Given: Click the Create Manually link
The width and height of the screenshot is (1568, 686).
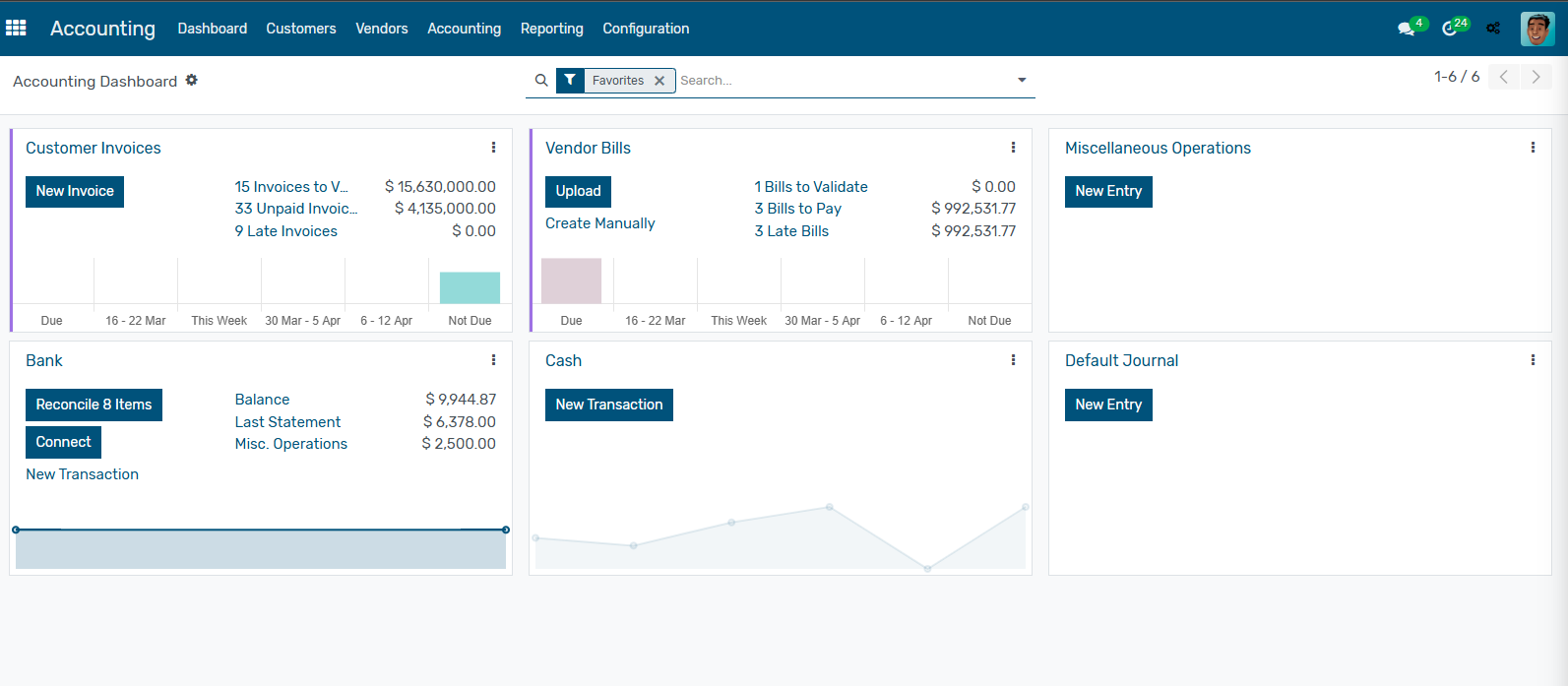Looking at the screenshot, I should tap(599, 223).
